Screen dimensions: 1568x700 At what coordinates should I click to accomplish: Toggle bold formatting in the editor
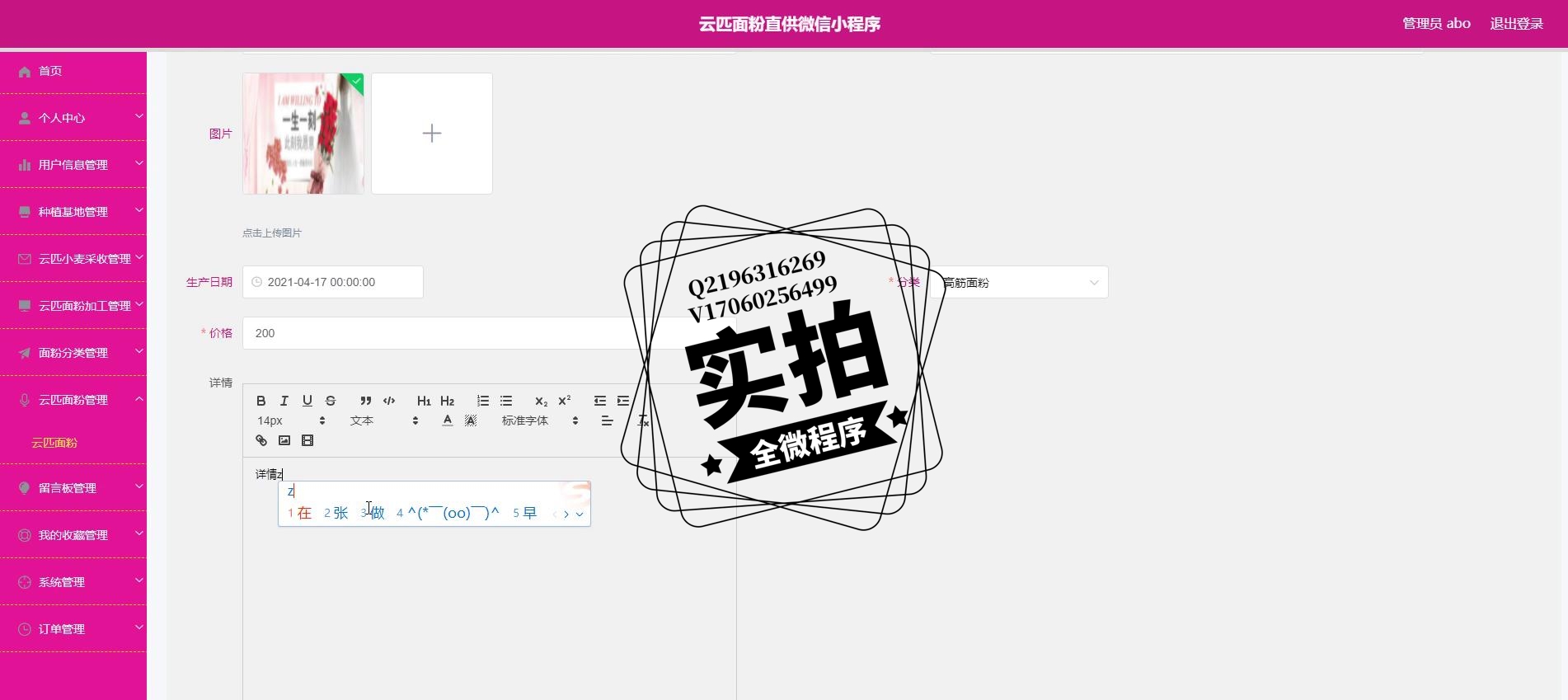pos(261,401)
